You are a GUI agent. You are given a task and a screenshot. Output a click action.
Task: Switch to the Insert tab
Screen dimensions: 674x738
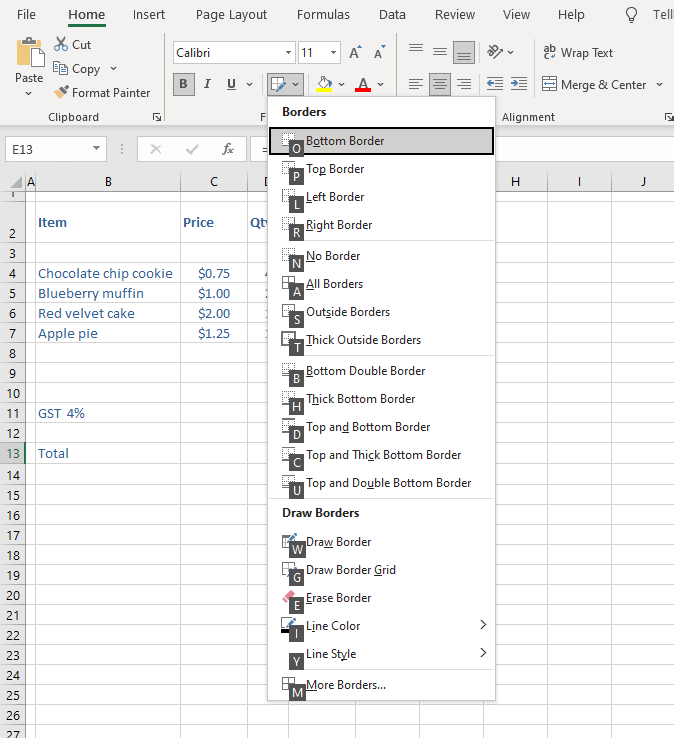click(x=149, y=15)
